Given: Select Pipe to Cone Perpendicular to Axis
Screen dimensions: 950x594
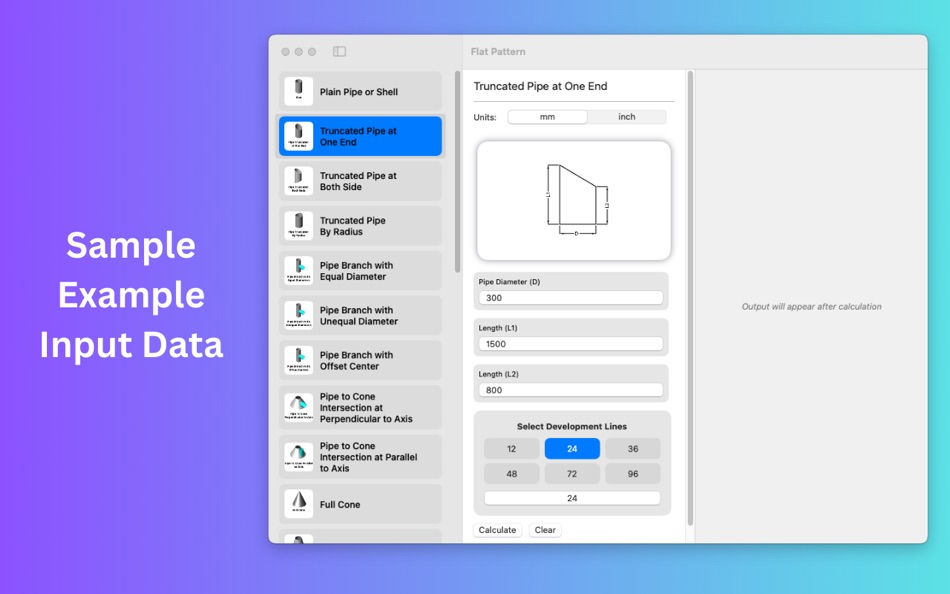Looking at the screenshot, I should click(360, 407).
